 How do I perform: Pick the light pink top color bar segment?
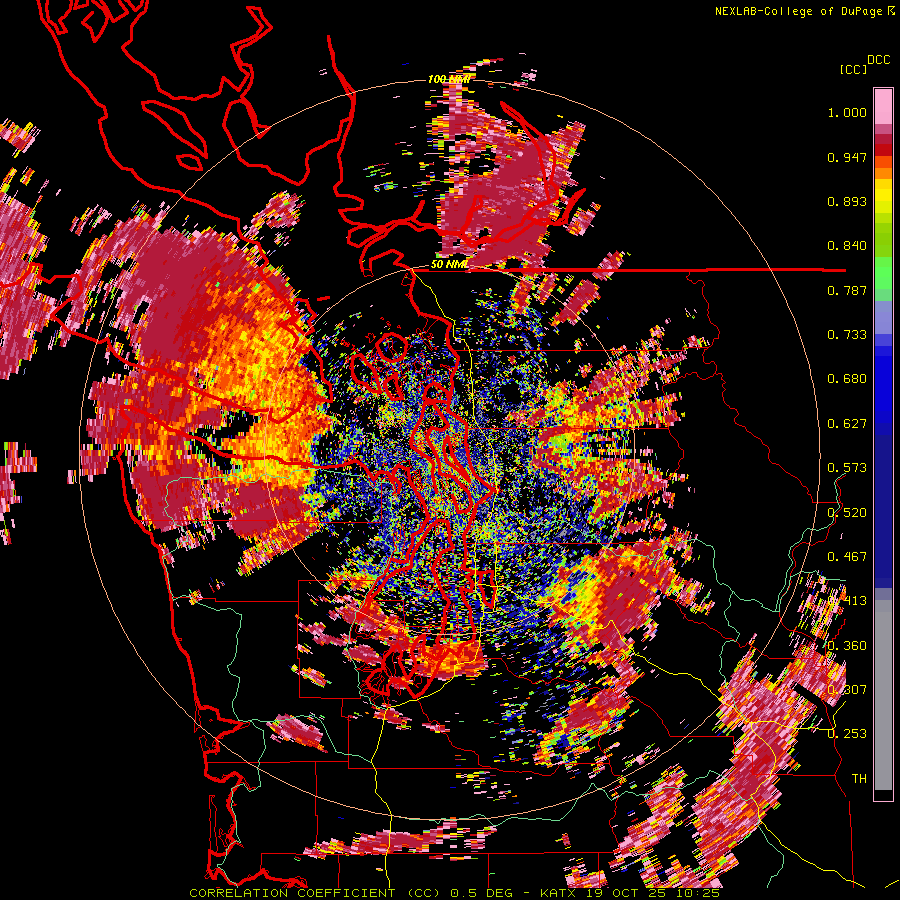pyautogui.click(x=883, y=107)
